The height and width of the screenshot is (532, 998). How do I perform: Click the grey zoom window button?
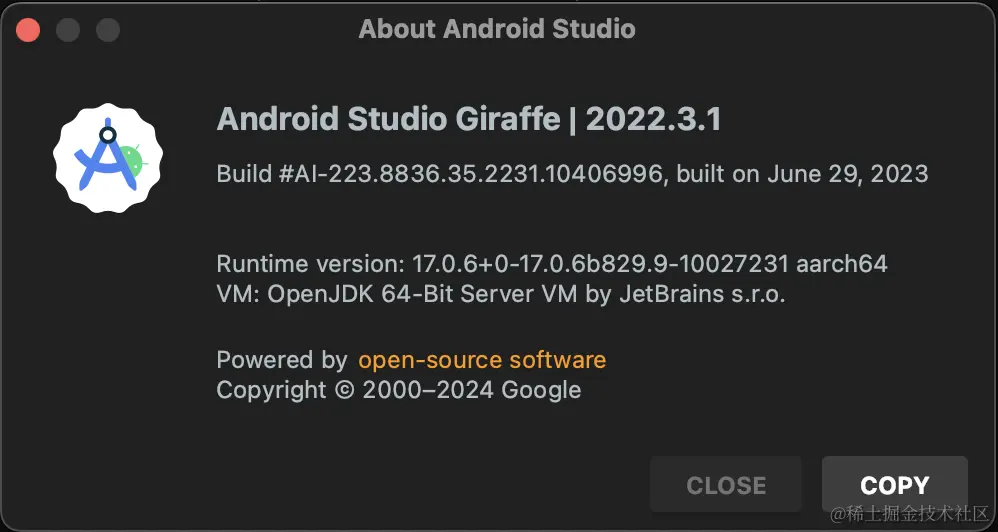[x=108, y=29]
